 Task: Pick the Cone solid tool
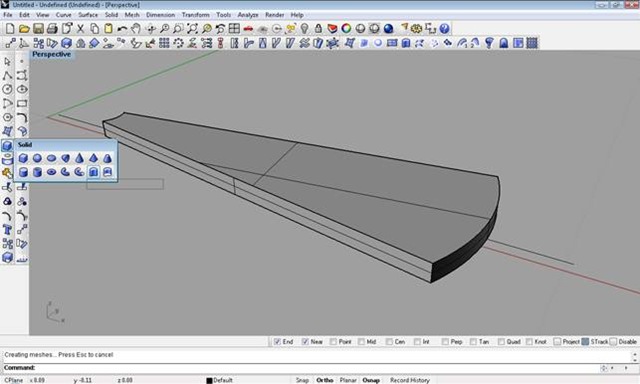click(79, 158)
